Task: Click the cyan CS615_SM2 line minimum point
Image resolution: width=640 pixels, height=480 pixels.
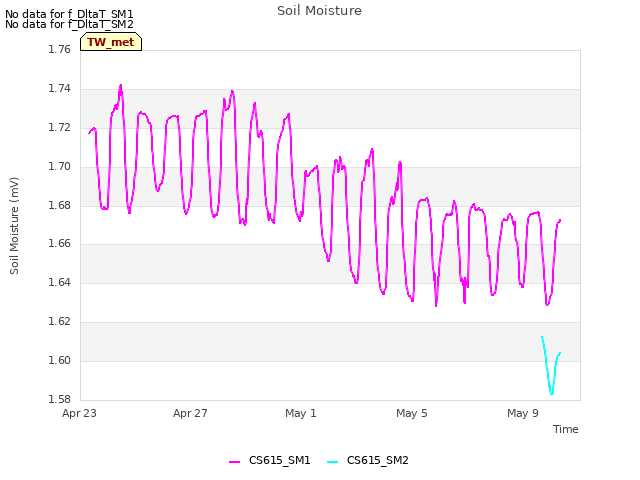Action: [x=551, y=394]
